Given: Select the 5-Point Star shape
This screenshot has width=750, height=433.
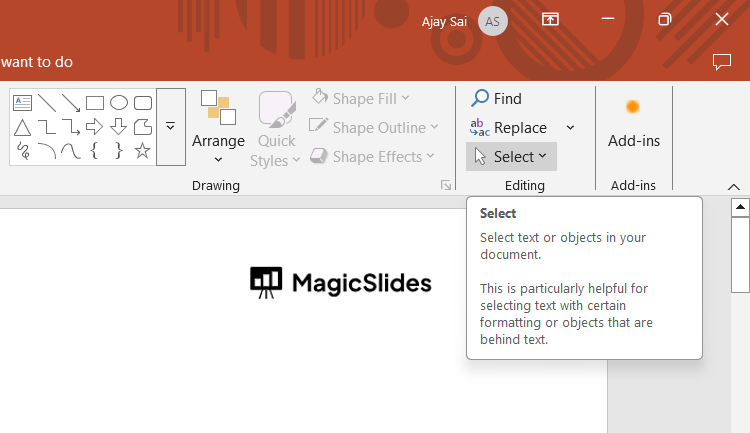Looking at the screenshot, I should click(x=143, y=151).
